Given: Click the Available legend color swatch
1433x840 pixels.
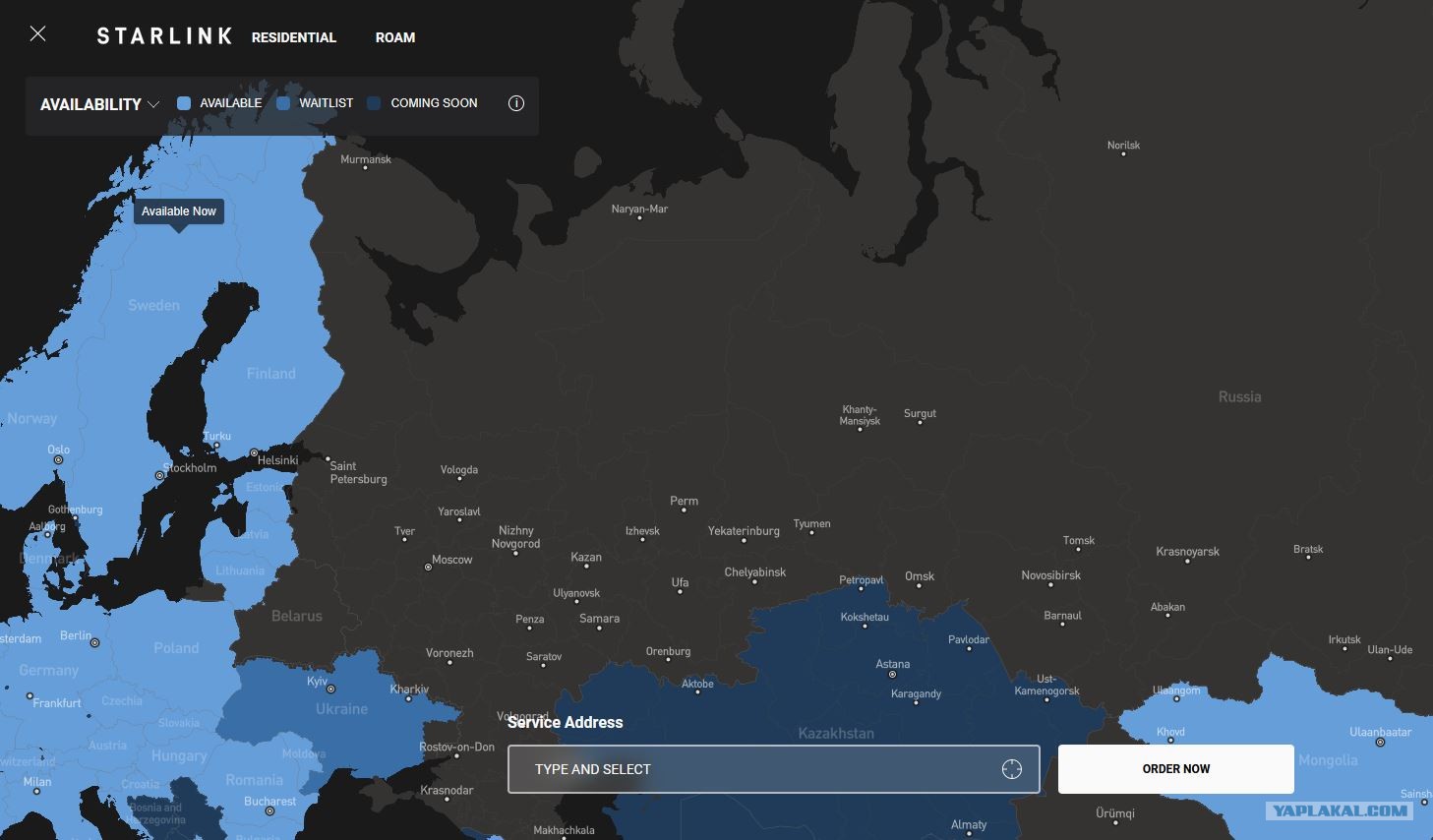Looking at the screenshot, I should [x=184, y=103].
